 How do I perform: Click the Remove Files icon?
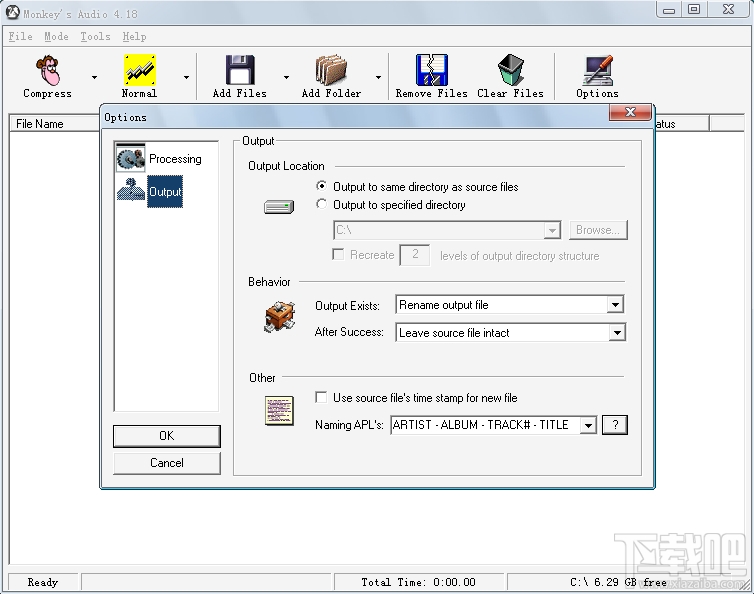coord(431,70)
